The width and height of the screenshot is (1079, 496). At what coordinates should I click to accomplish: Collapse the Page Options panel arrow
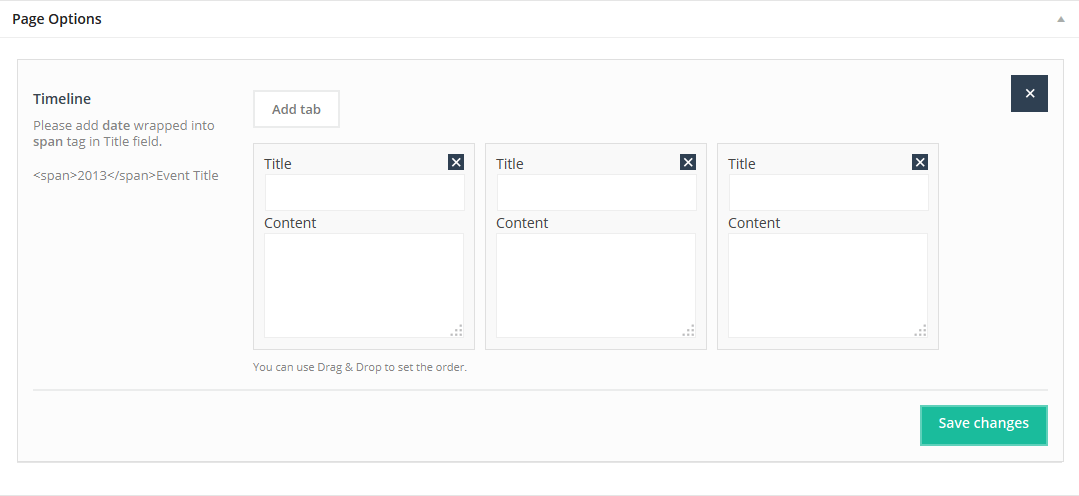click(x=1061, y=19)
